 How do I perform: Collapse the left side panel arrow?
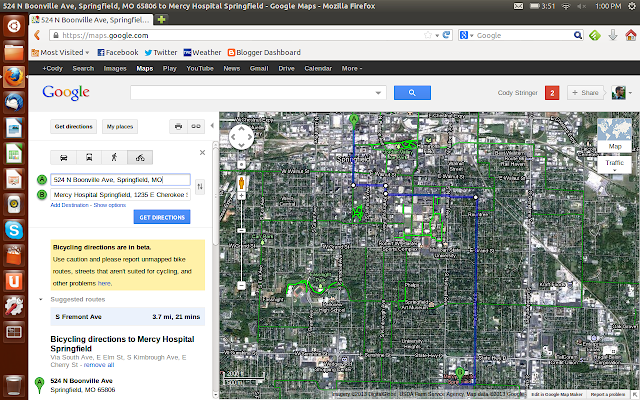(x=212, y=126)
